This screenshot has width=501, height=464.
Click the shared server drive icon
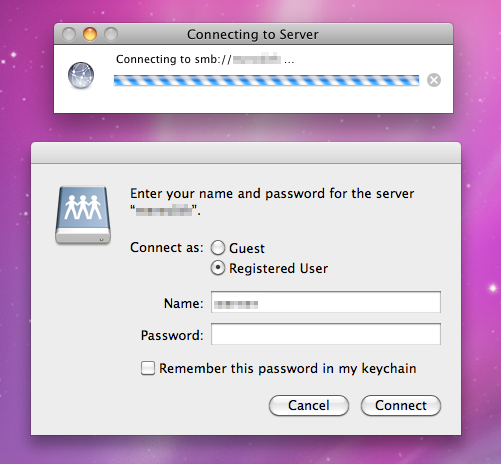[x=83, y=215]
